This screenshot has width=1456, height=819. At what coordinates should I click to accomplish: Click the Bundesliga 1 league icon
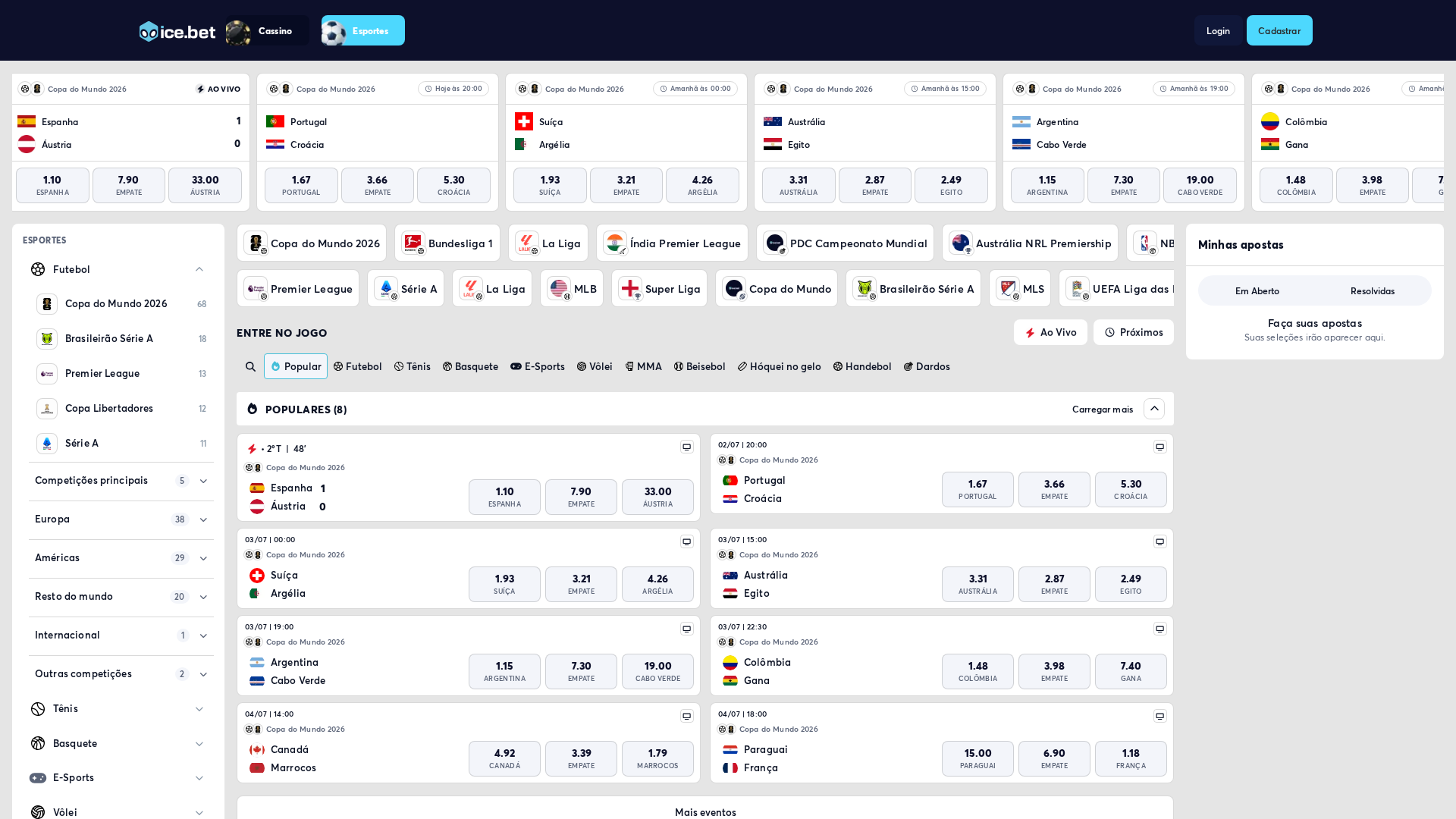413,243
